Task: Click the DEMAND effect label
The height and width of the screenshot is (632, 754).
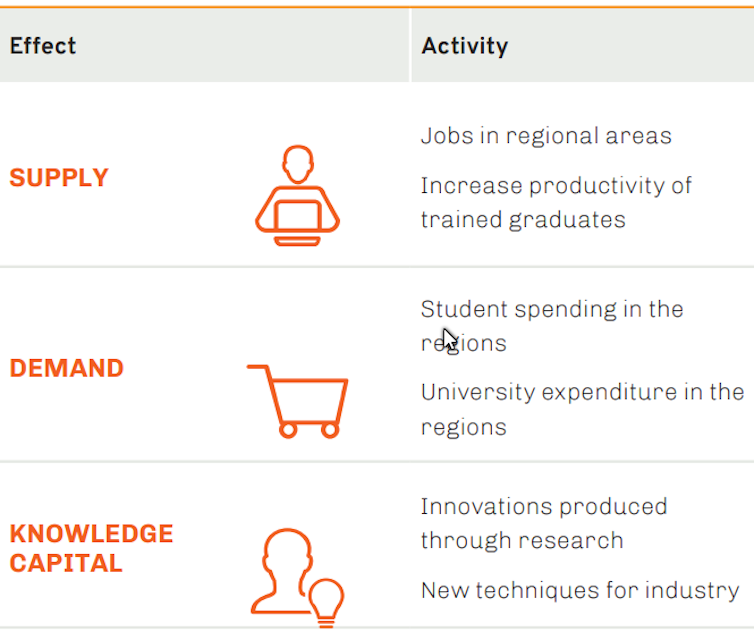Action: 67,368
